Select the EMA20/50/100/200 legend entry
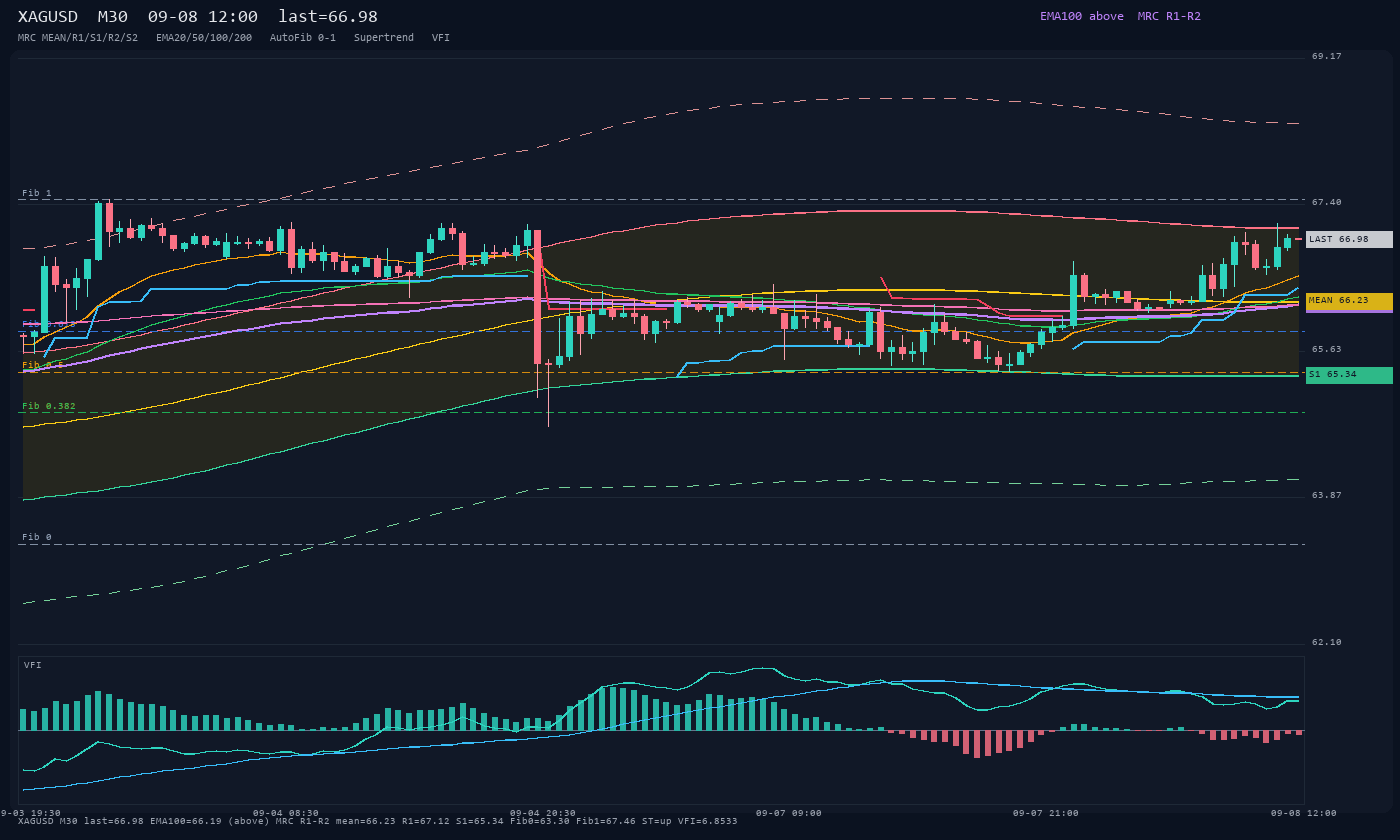Viewport: 1400px width, 840px height. click(204, 37)
